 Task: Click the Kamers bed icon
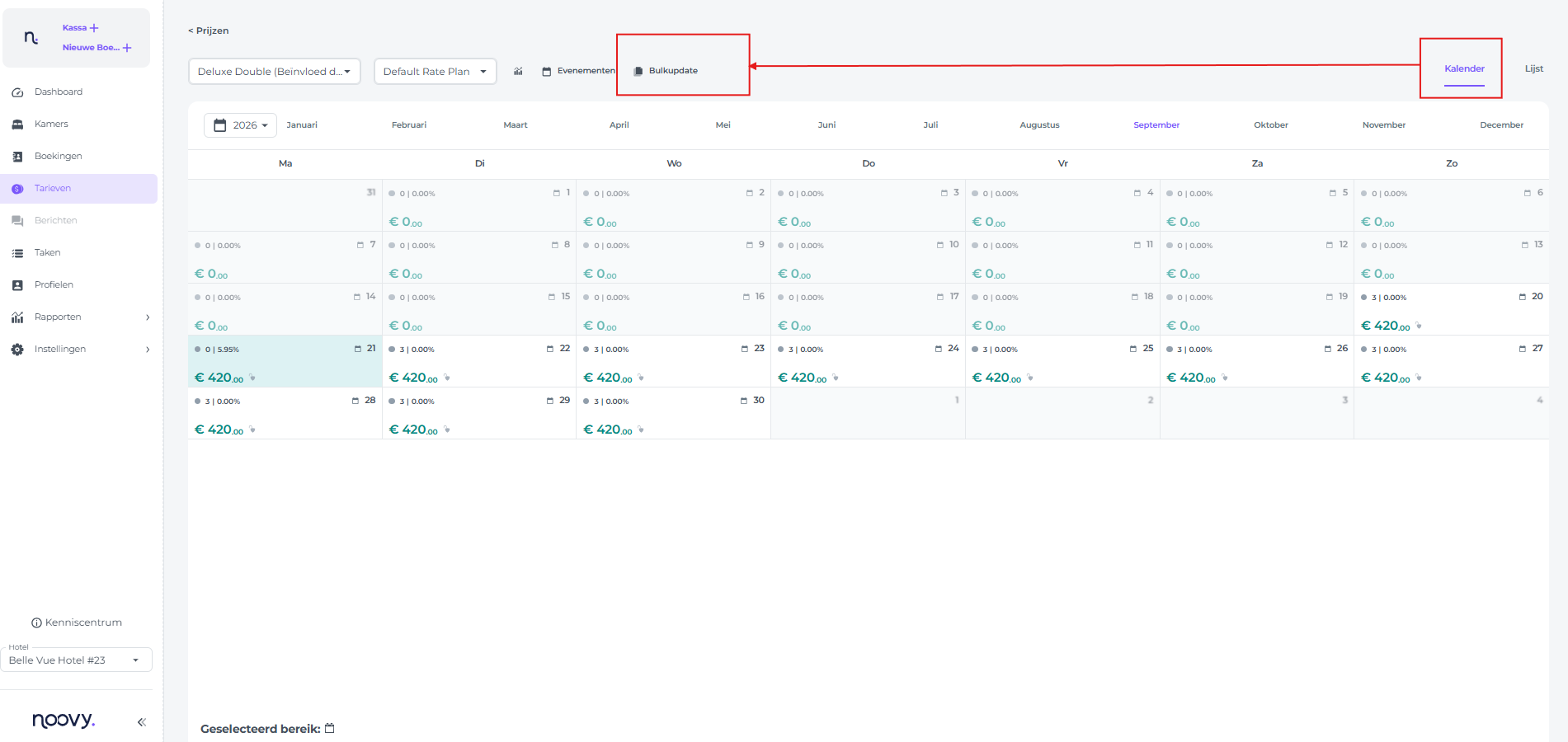(17, 124)
